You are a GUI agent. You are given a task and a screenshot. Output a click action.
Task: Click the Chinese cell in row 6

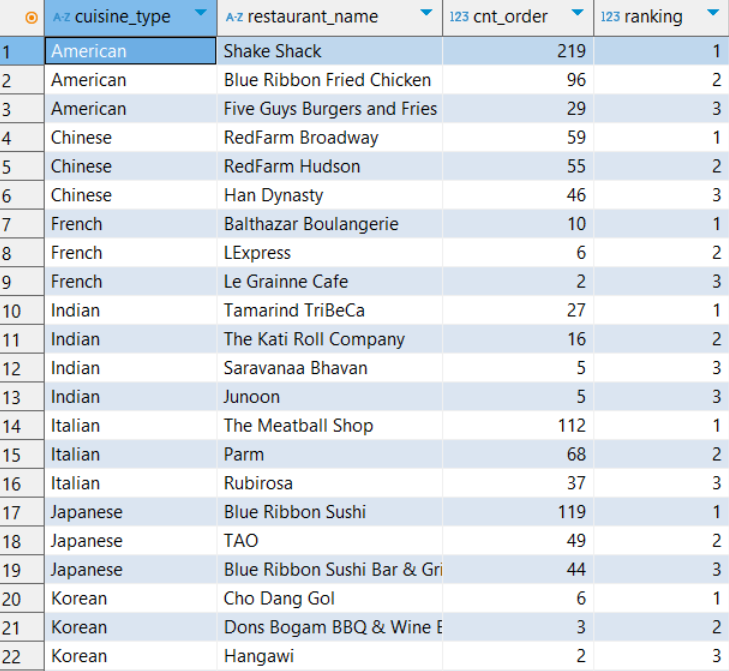click(131, 195)
